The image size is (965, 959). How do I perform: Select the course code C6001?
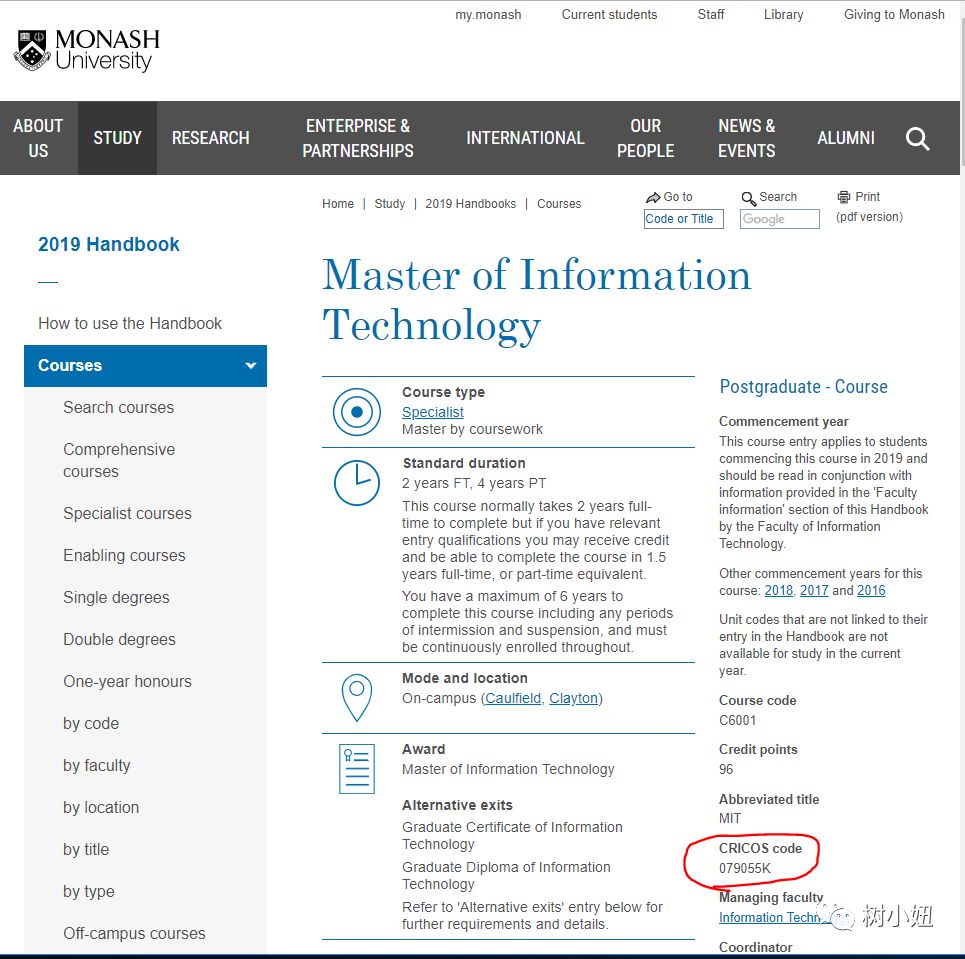(x=737, y=720)
